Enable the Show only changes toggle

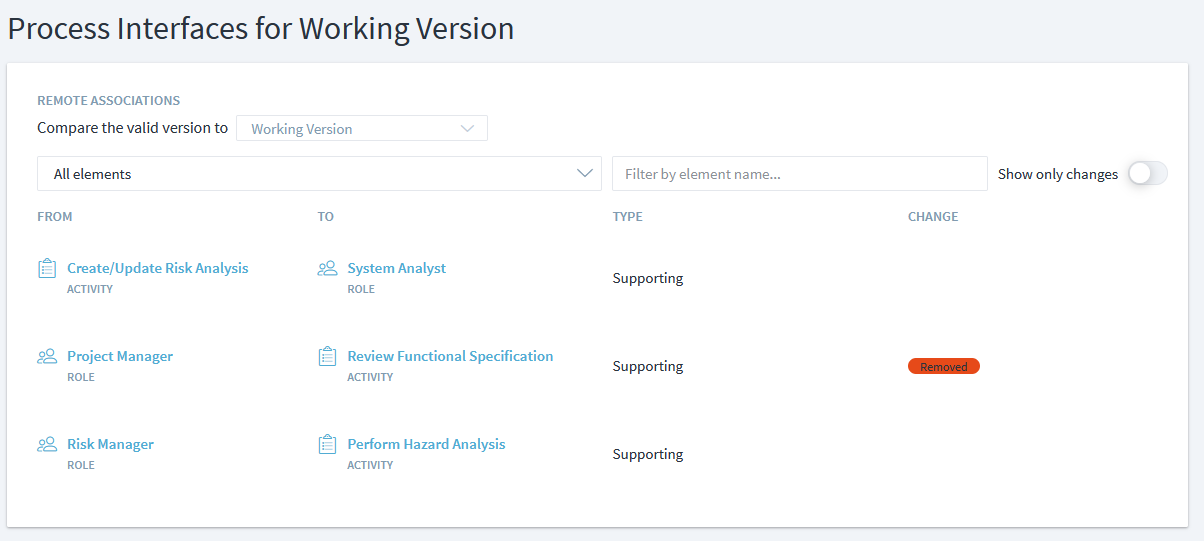coord(1147,174)
